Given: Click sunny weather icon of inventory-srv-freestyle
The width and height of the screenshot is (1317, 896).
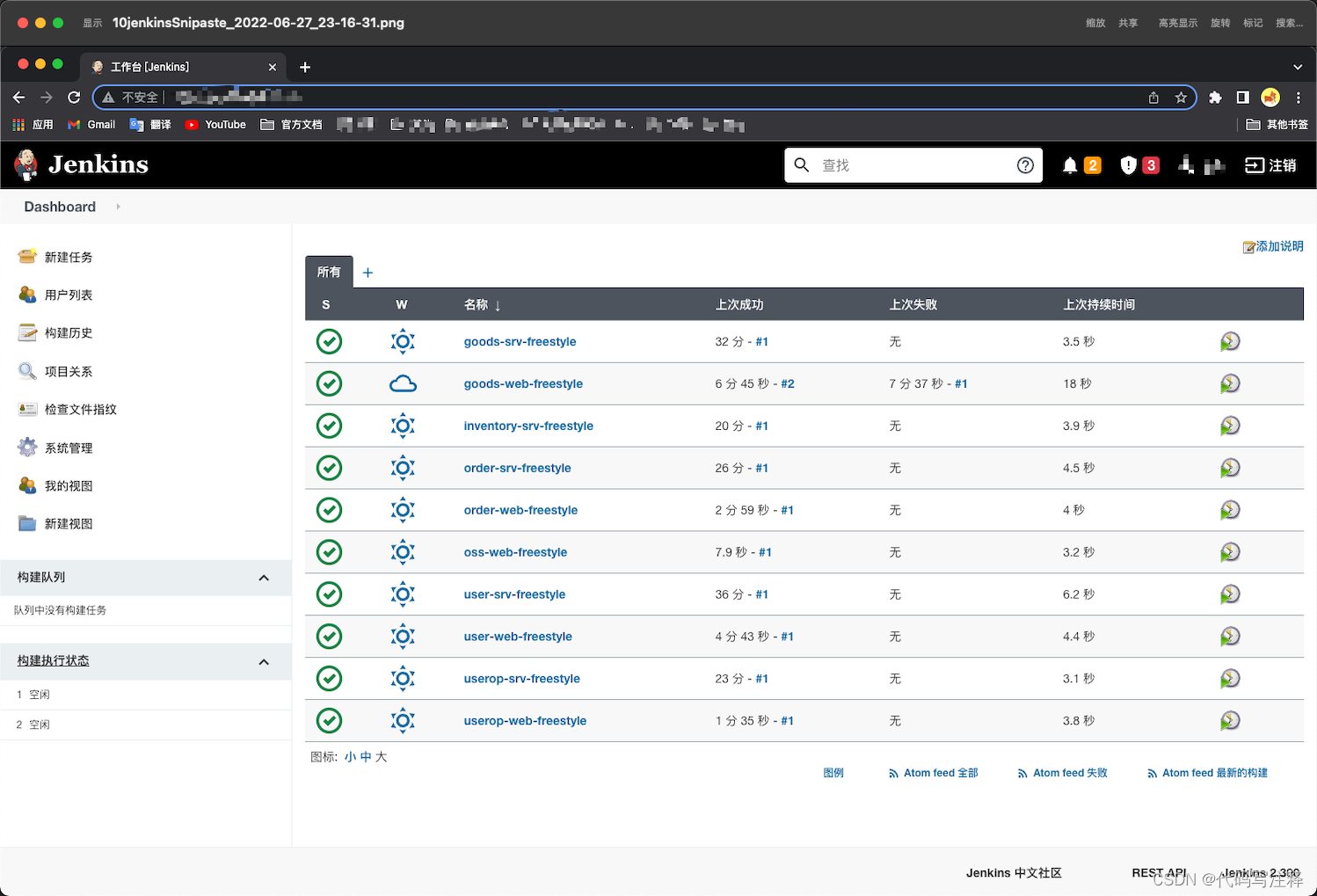Looking at the screenshot, I should [x=403, y=426].
